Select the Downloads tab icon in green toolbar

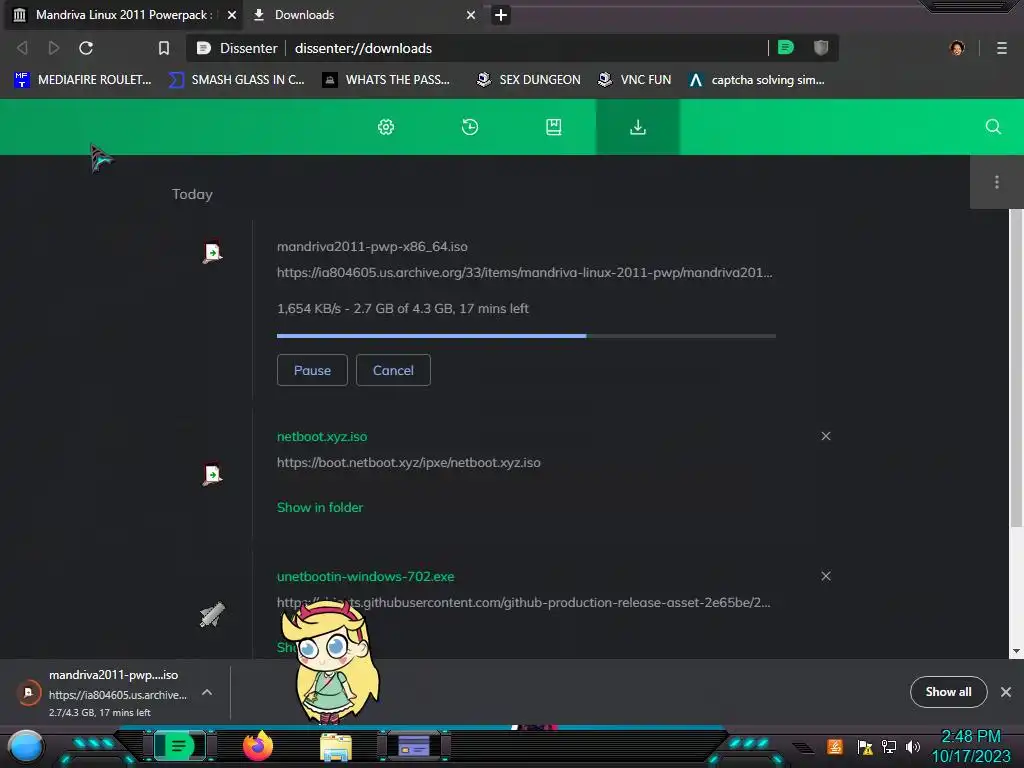tap(637, 127)
